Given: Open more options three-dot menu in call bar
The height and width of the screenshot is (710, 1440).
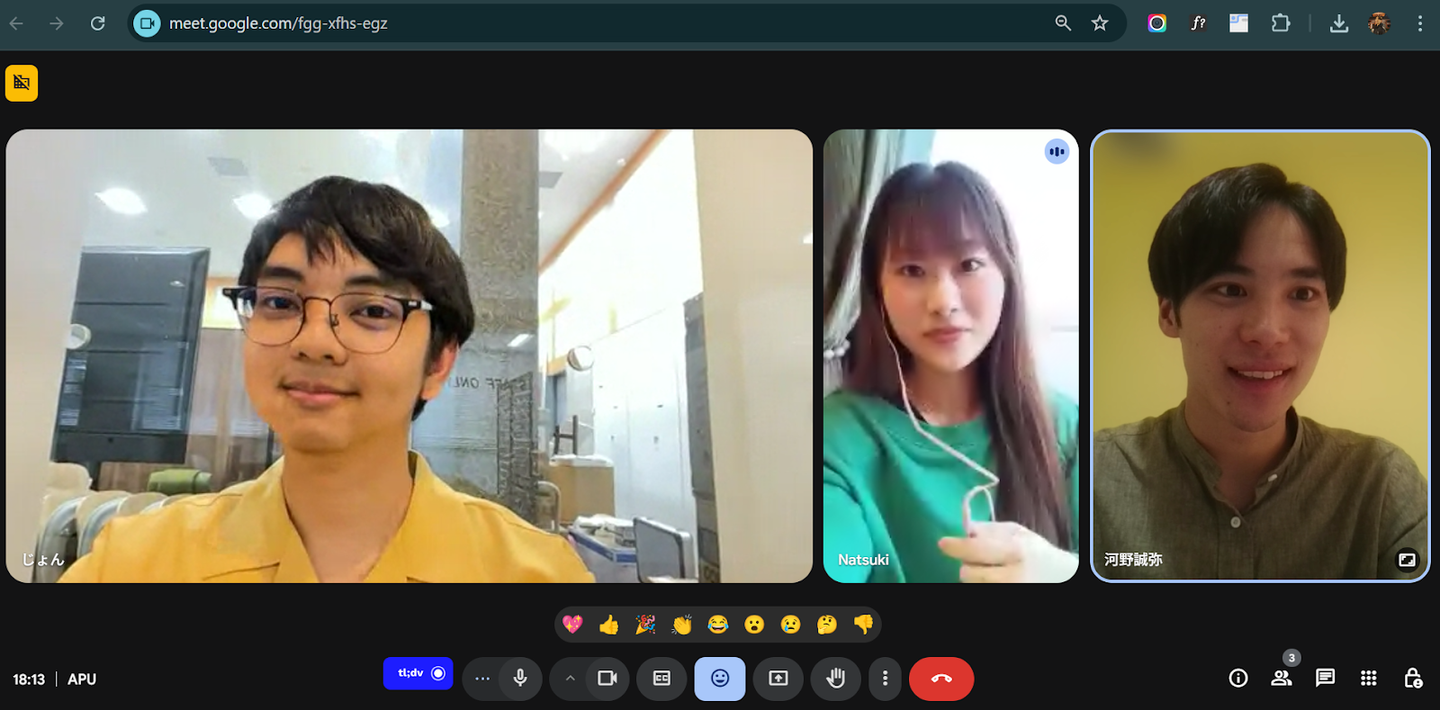Looking at the screenshot, I should [x=885, y=678].
